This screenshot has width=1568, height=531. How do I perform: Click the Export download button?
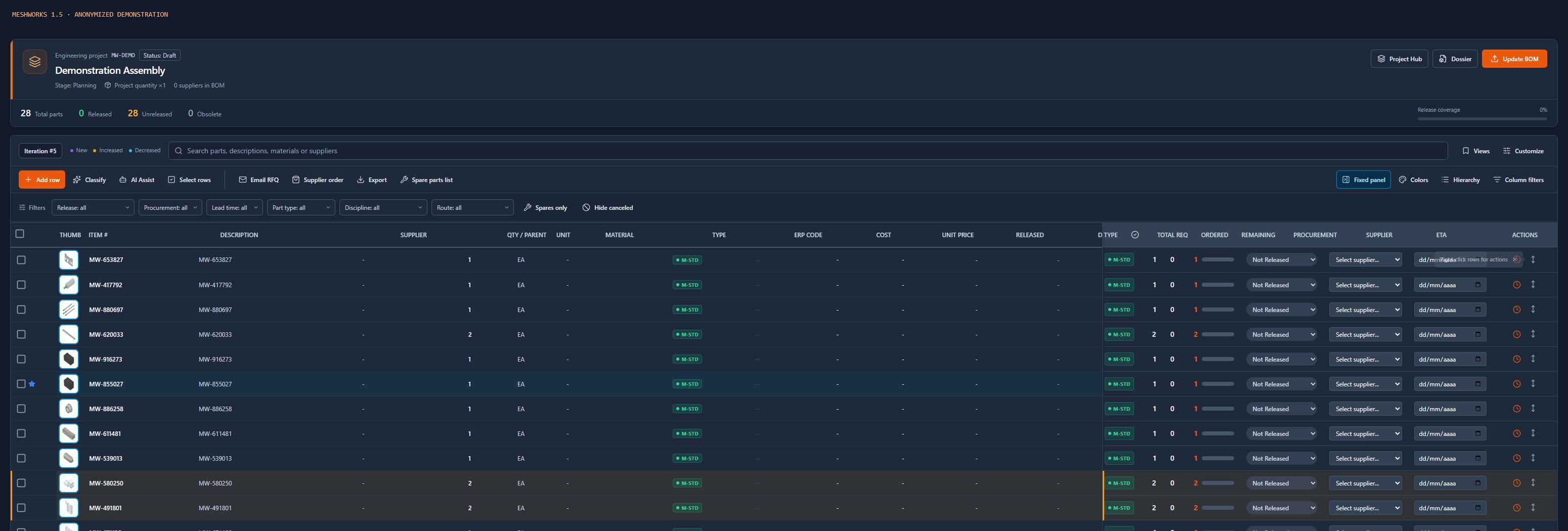click(371, 180)
